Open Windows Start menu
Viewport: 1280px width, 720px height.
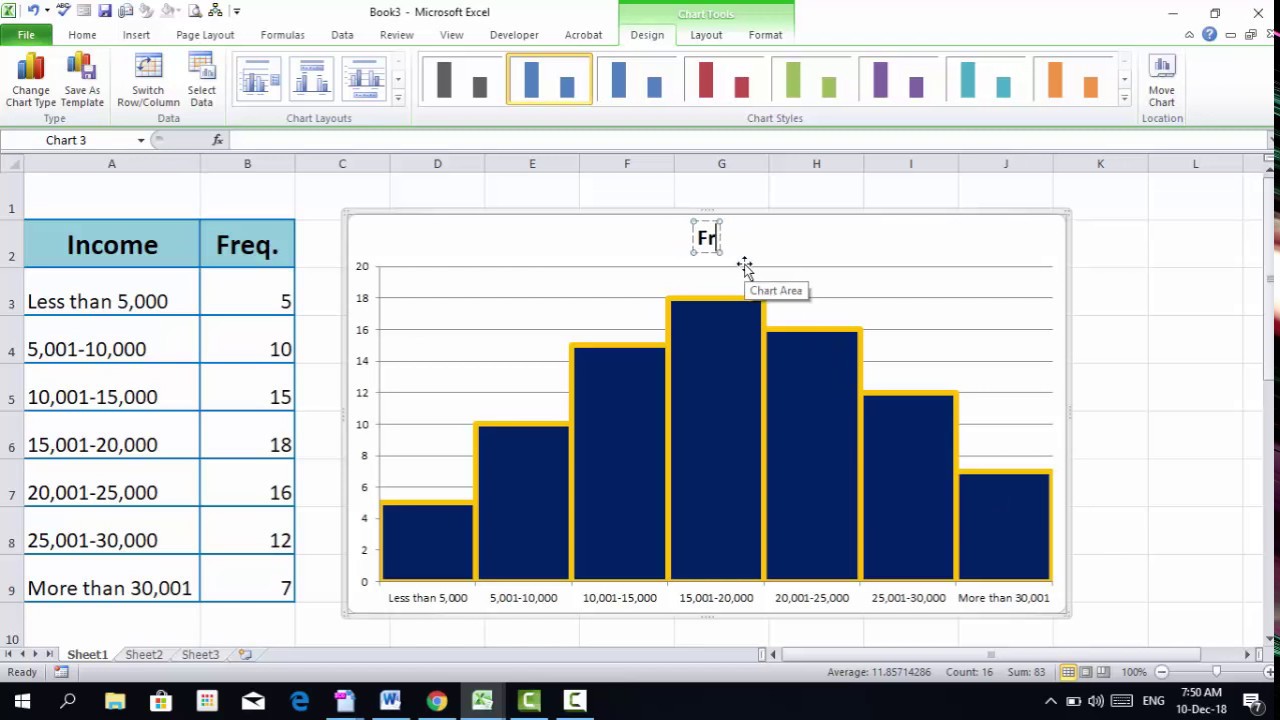pyautogui.click(x=22, y=700)
